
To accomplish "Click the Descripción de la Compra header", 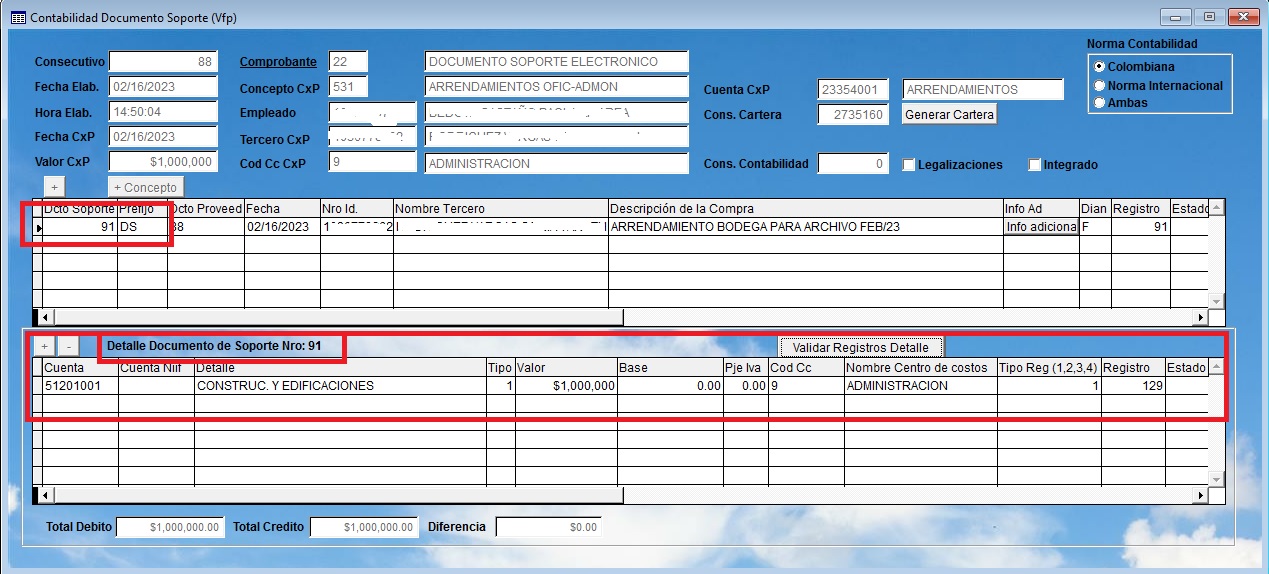I will tap(806, 209).
